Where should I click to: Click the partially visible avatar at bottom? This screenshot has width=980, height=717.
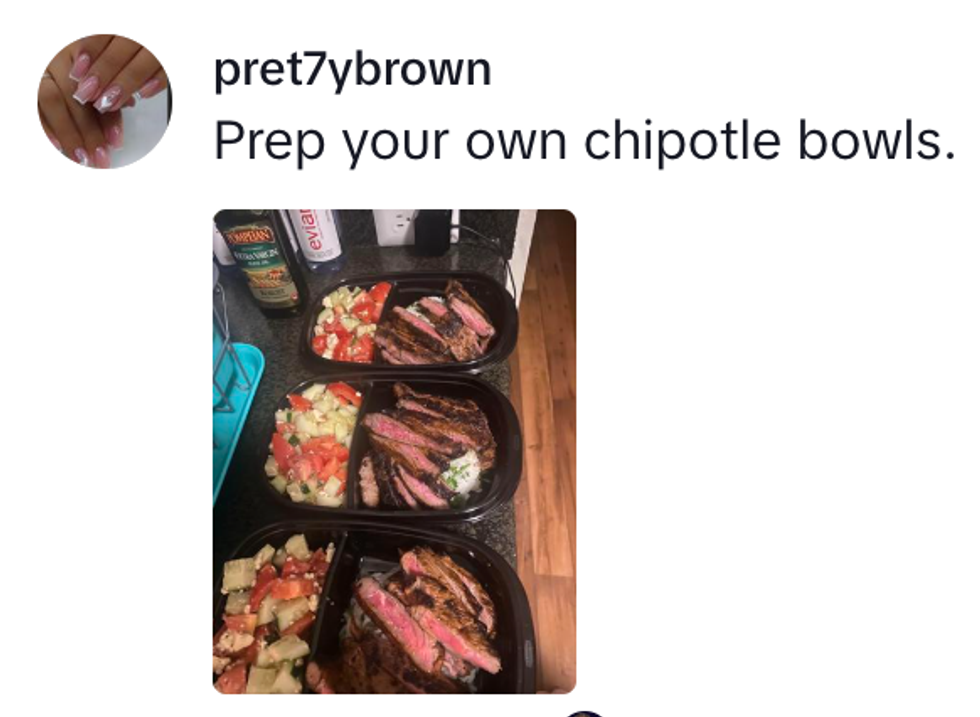(x=585, y=713)
